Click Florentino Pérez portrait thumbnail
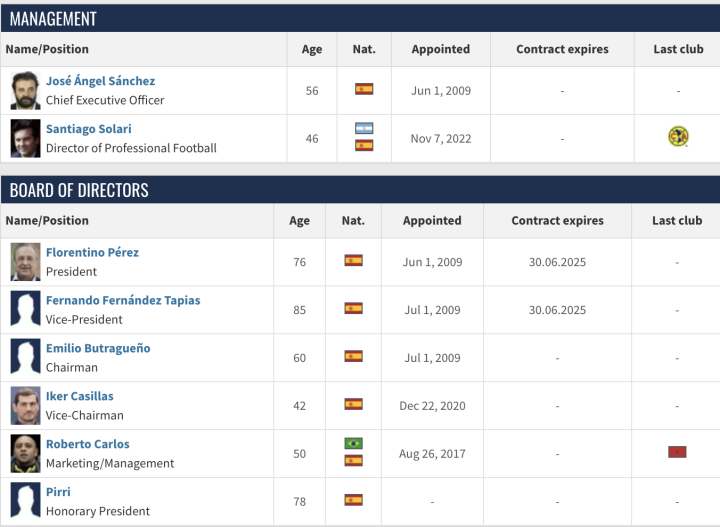The height and width of the screenshot is (527, 720). click(x=25, y=261)
